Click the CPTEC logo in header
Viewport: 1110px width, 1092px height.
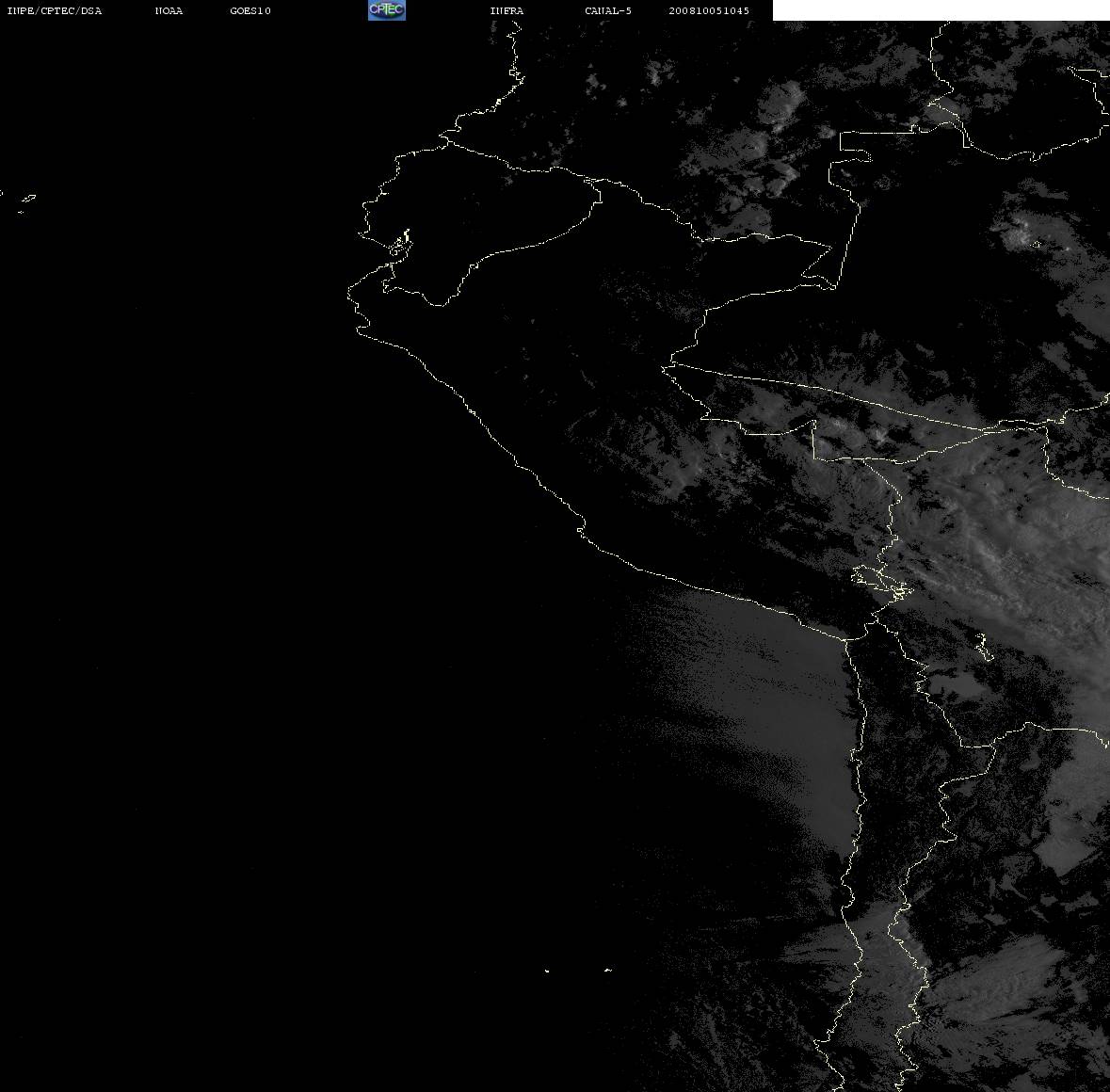coord(387,10)
